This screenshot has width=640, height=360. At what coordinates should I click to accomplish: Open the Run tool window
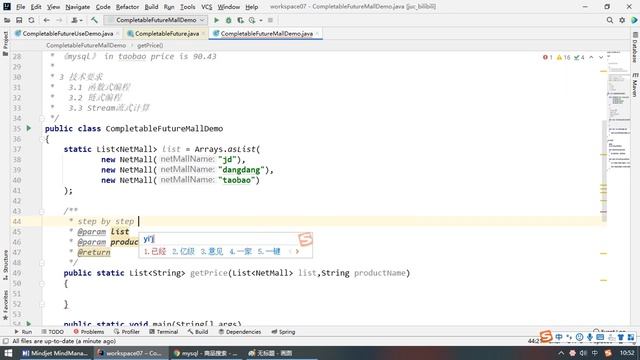23,332
